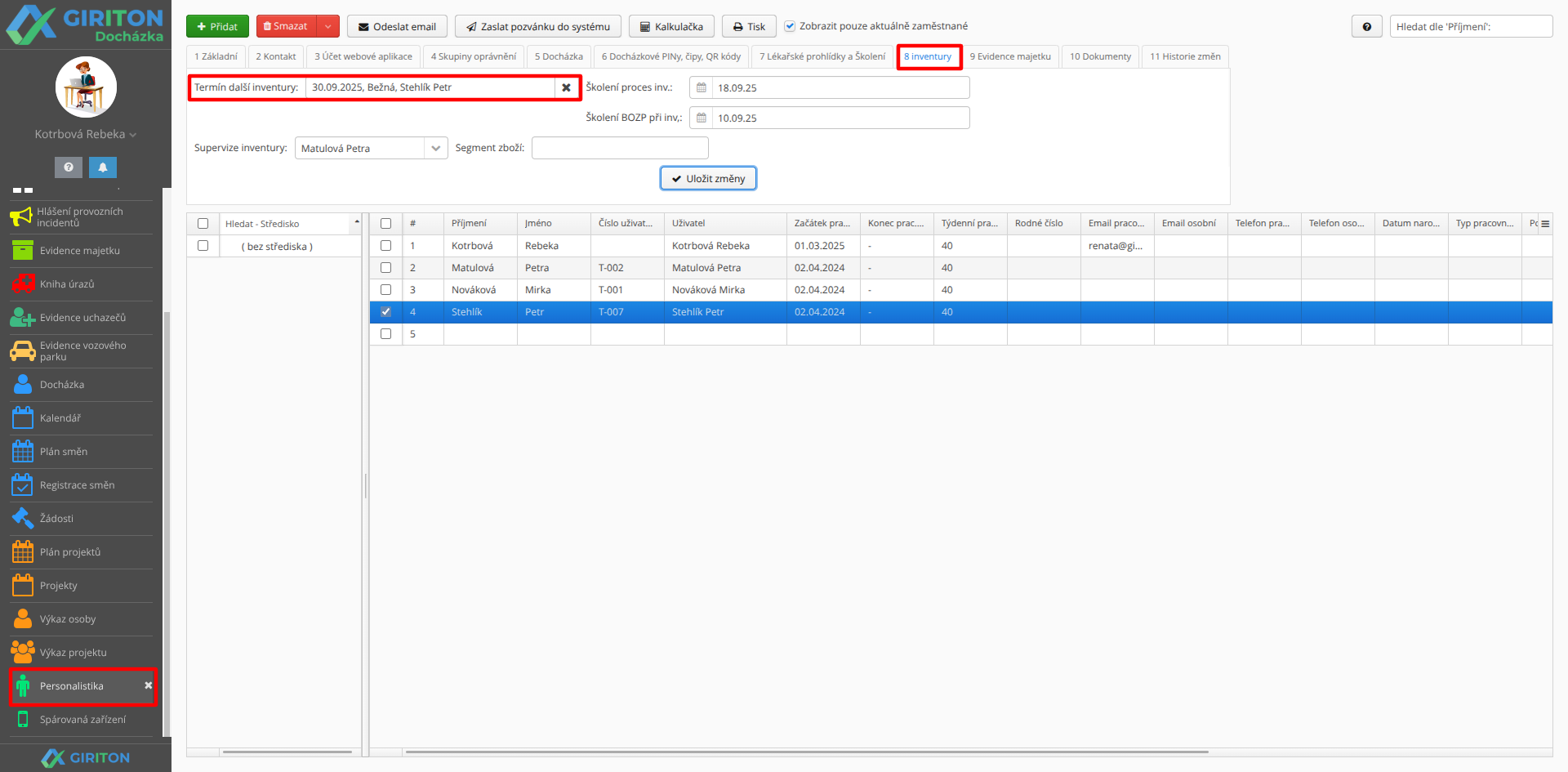
Task: Switch to the 2 Kontakt tab
Action: click(276, 56)
